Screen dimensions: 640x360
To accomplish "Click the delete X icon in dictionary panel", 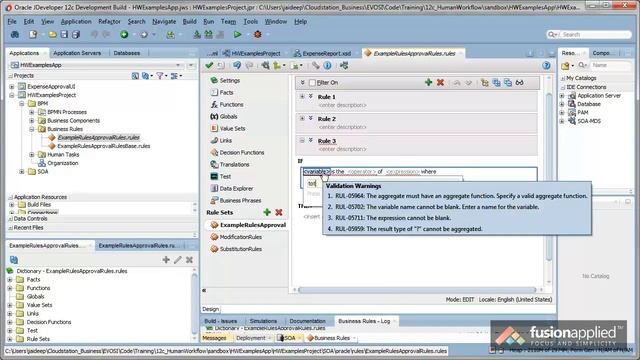I will point(189,260).
